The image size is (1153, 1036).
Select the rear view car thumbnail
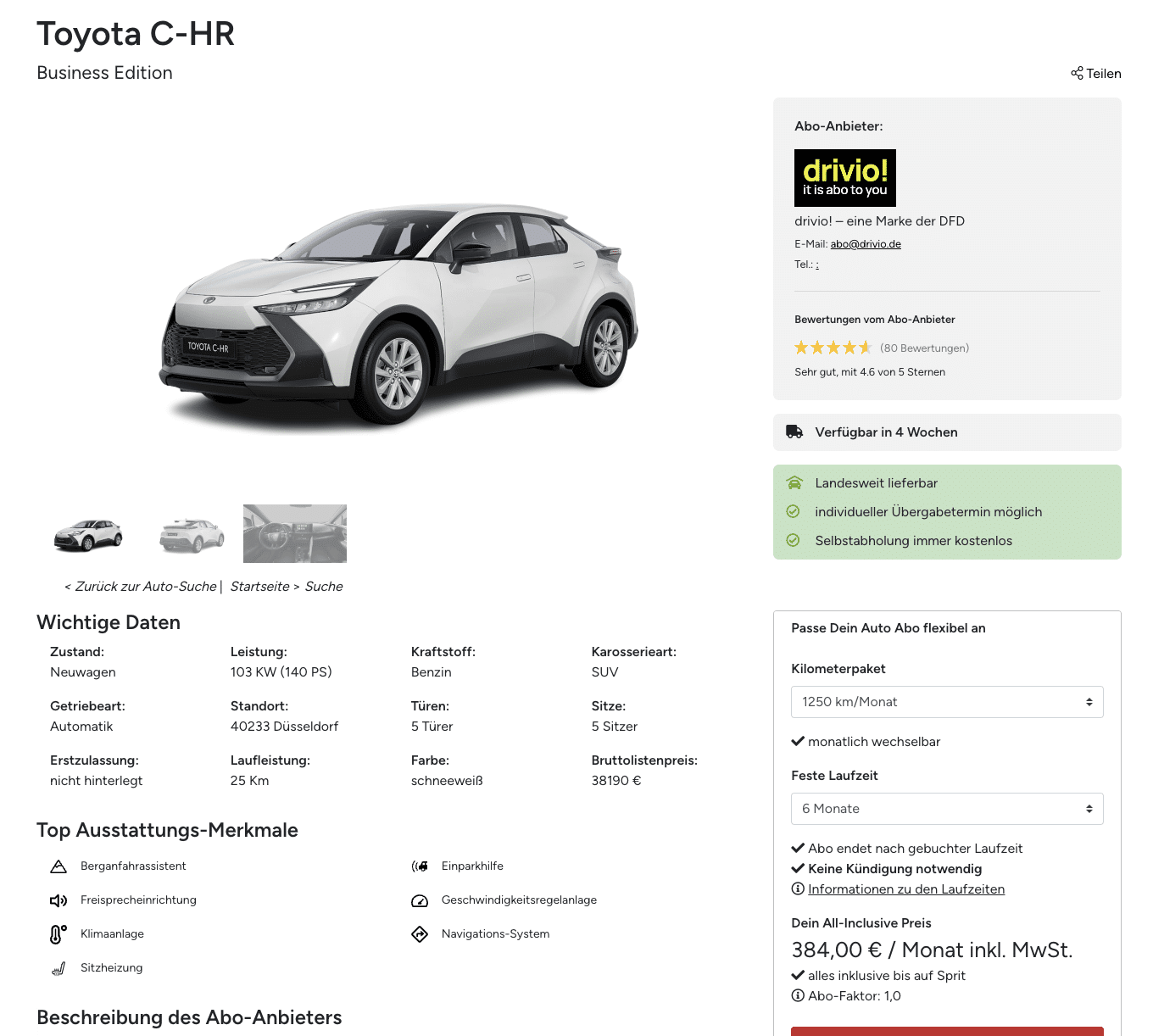coord(192,534)
